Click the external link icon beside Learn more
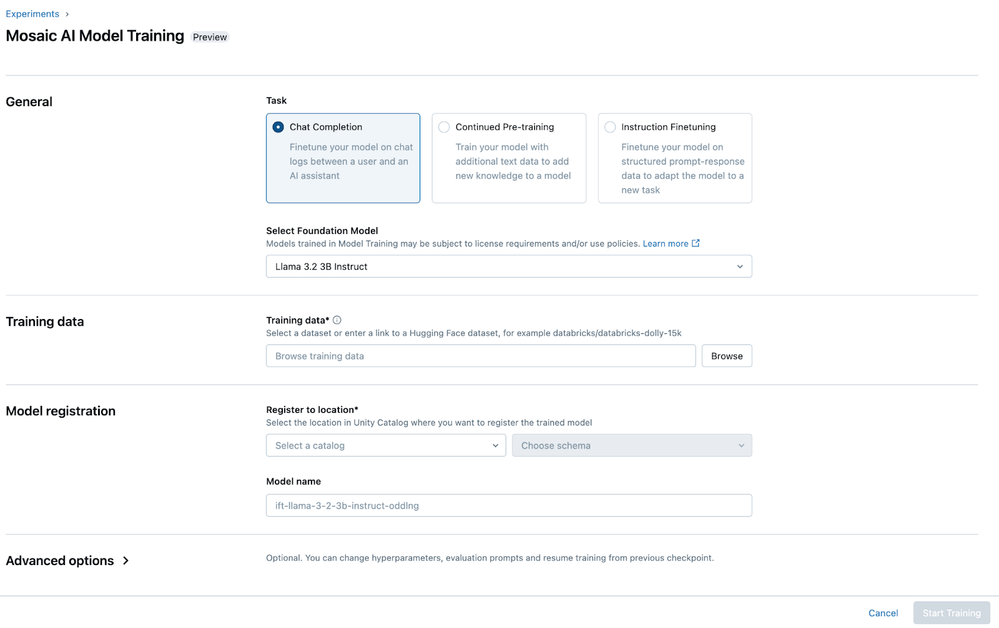This screenshot has height=628, width=999. 696,243
